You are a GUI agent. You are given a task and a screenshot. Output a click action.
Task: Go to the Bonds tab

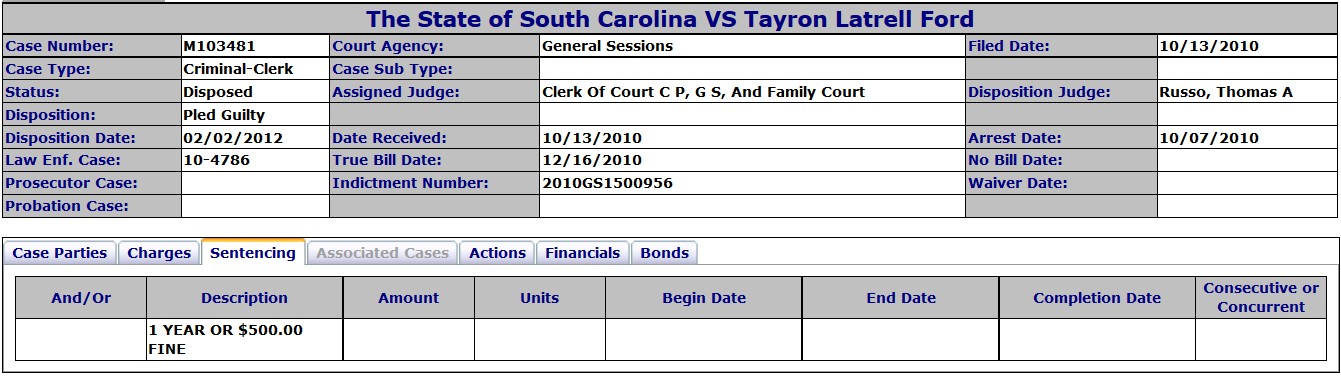point(665,253)
